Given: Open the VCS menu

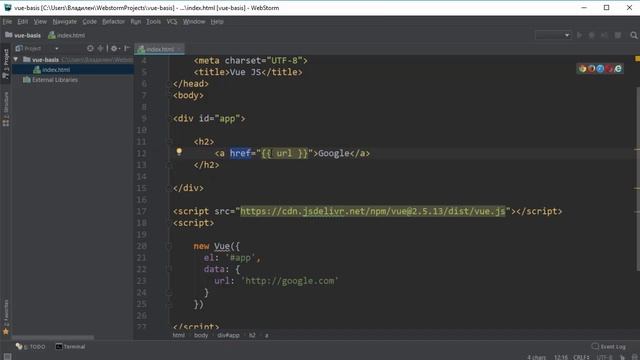Looking at the screenshot, I should click(172, 22).
